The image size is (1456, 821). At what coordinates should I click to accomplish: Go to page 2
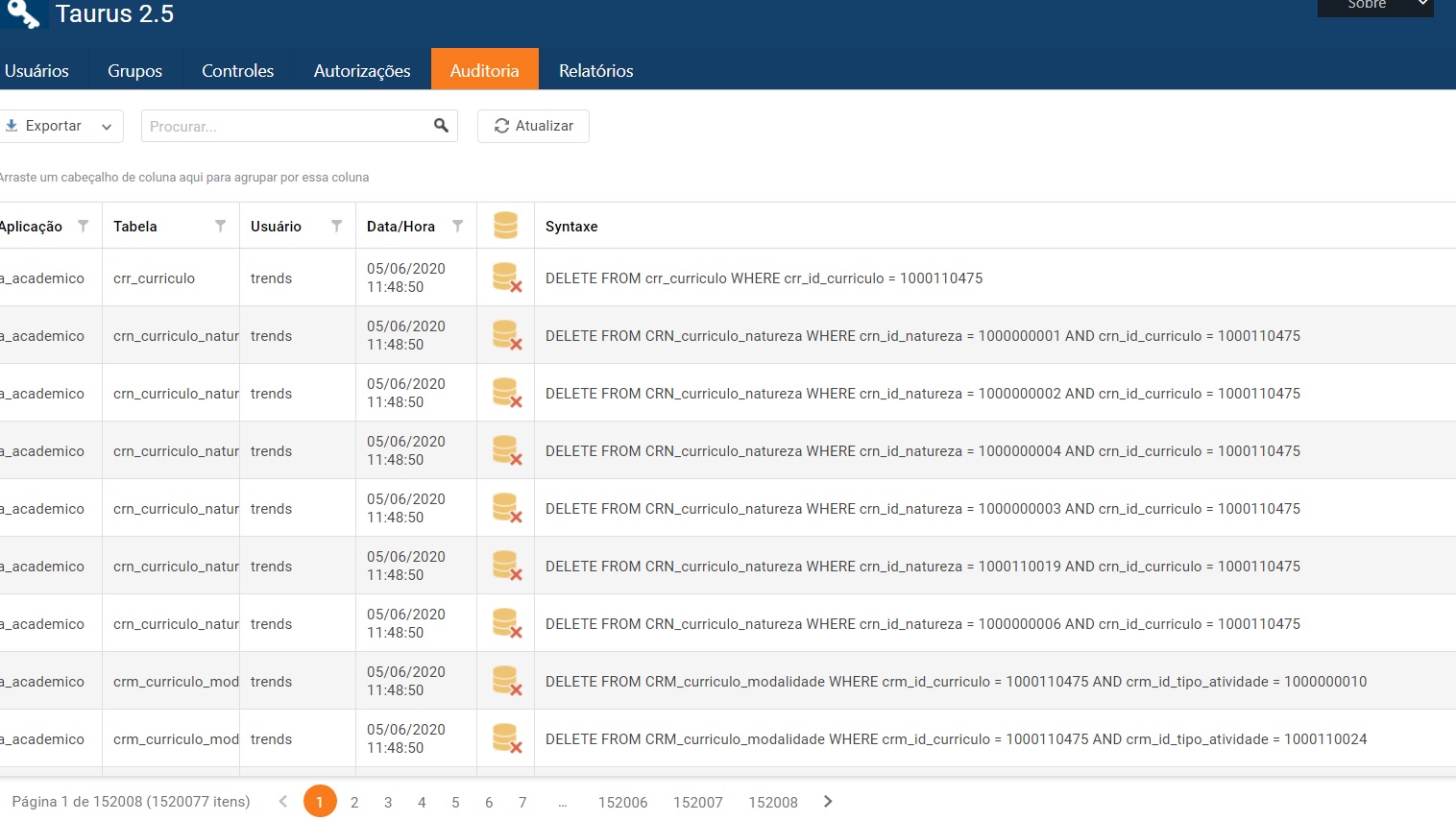354,802
